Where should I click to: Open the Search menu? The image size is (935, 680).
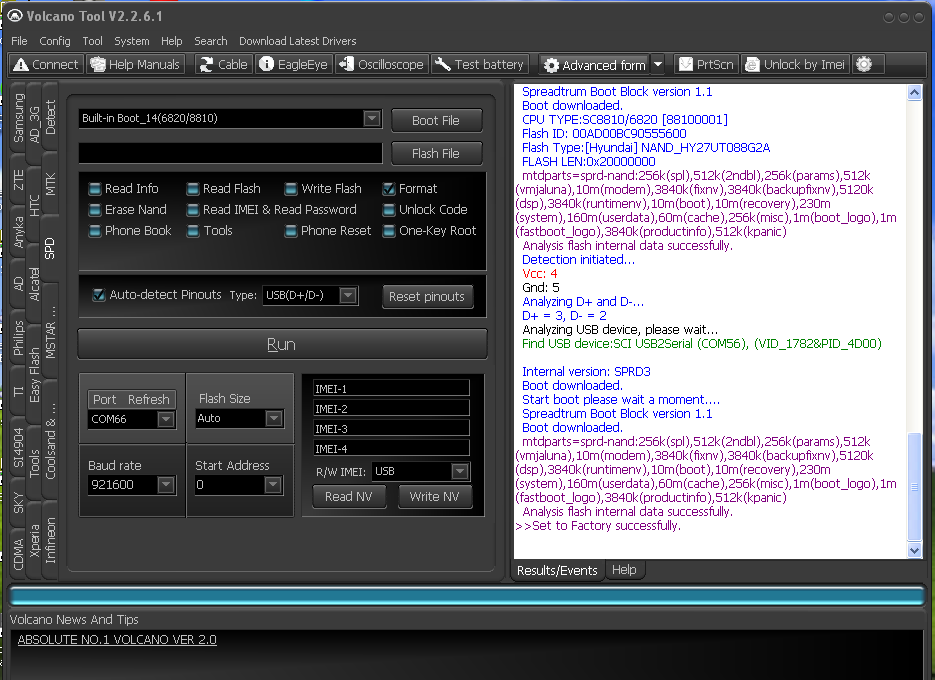point(210,41)
